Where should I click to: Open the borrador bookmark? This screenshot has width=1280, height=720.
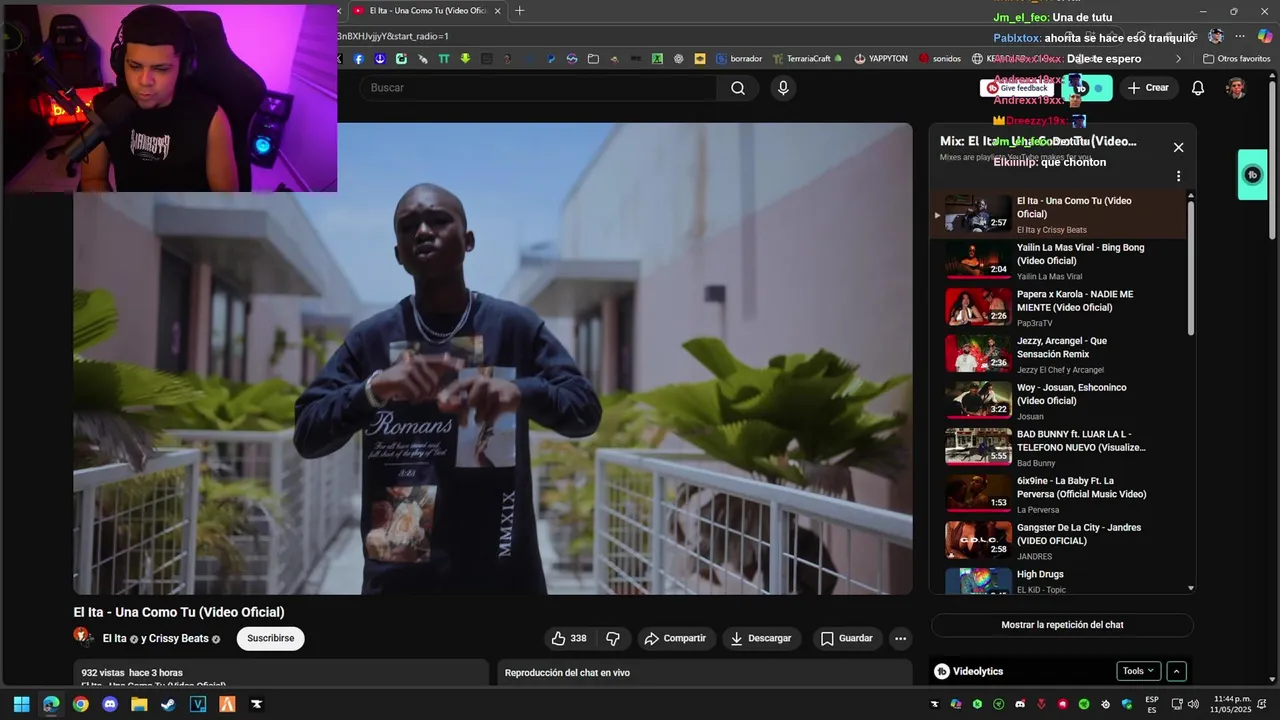739,59
